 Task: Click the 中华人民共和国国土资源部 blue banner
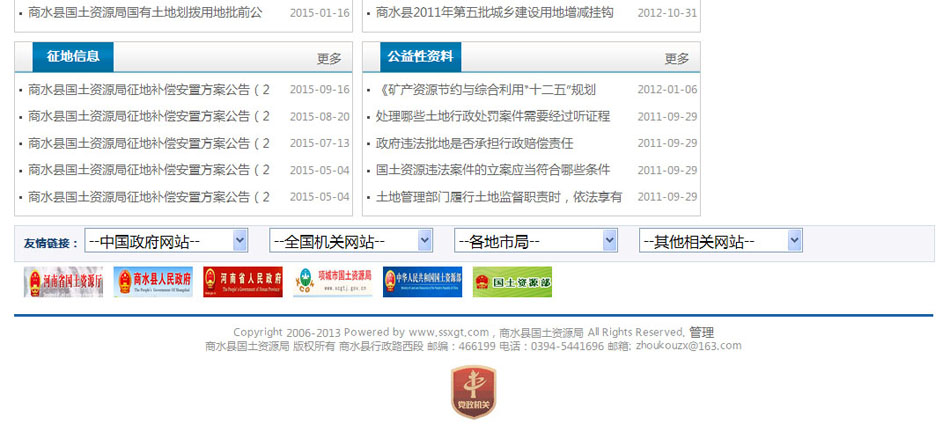422,282
